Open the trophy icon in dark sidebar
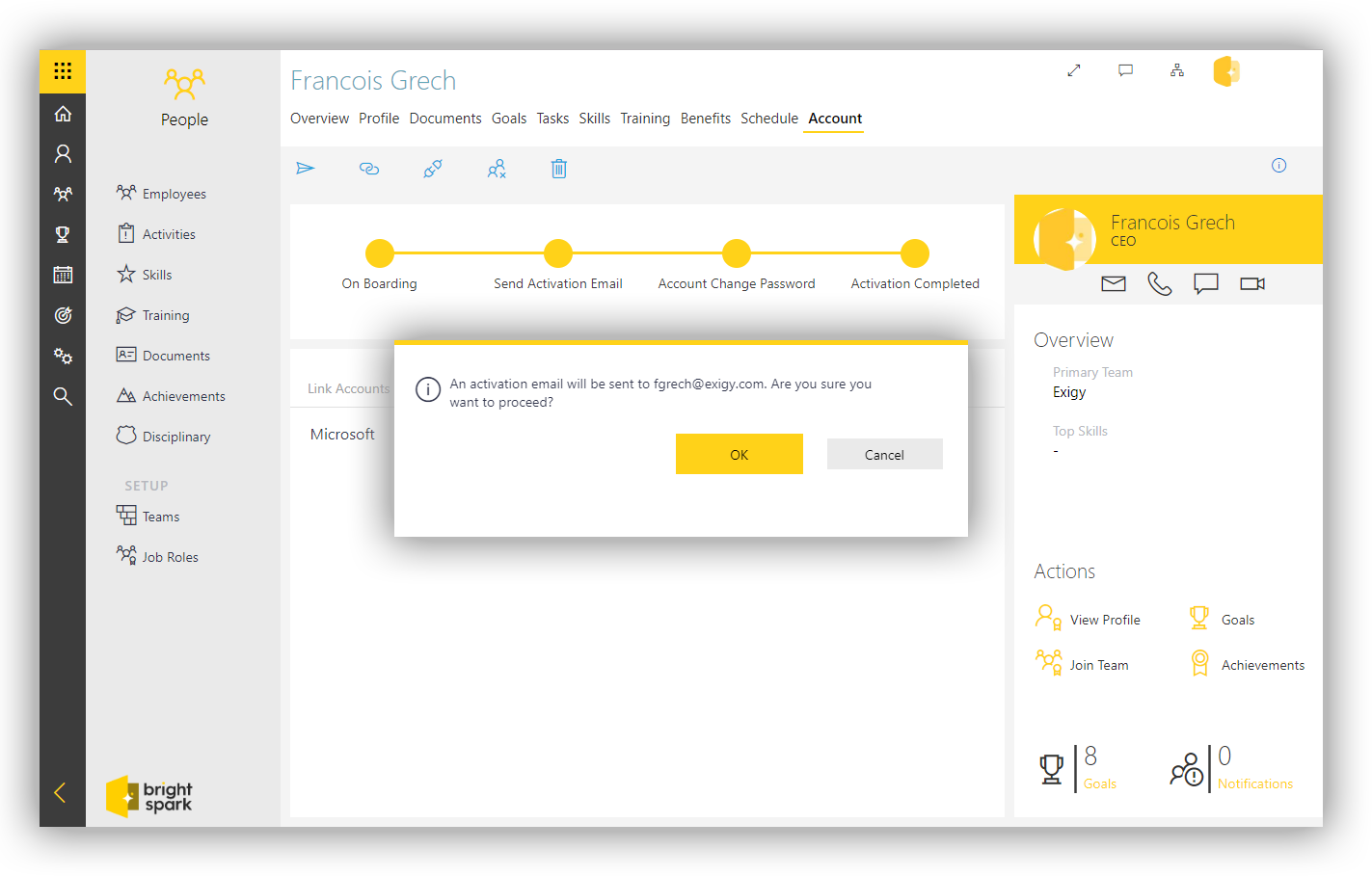The image size is (1372, 876). [x=63, y=234]
